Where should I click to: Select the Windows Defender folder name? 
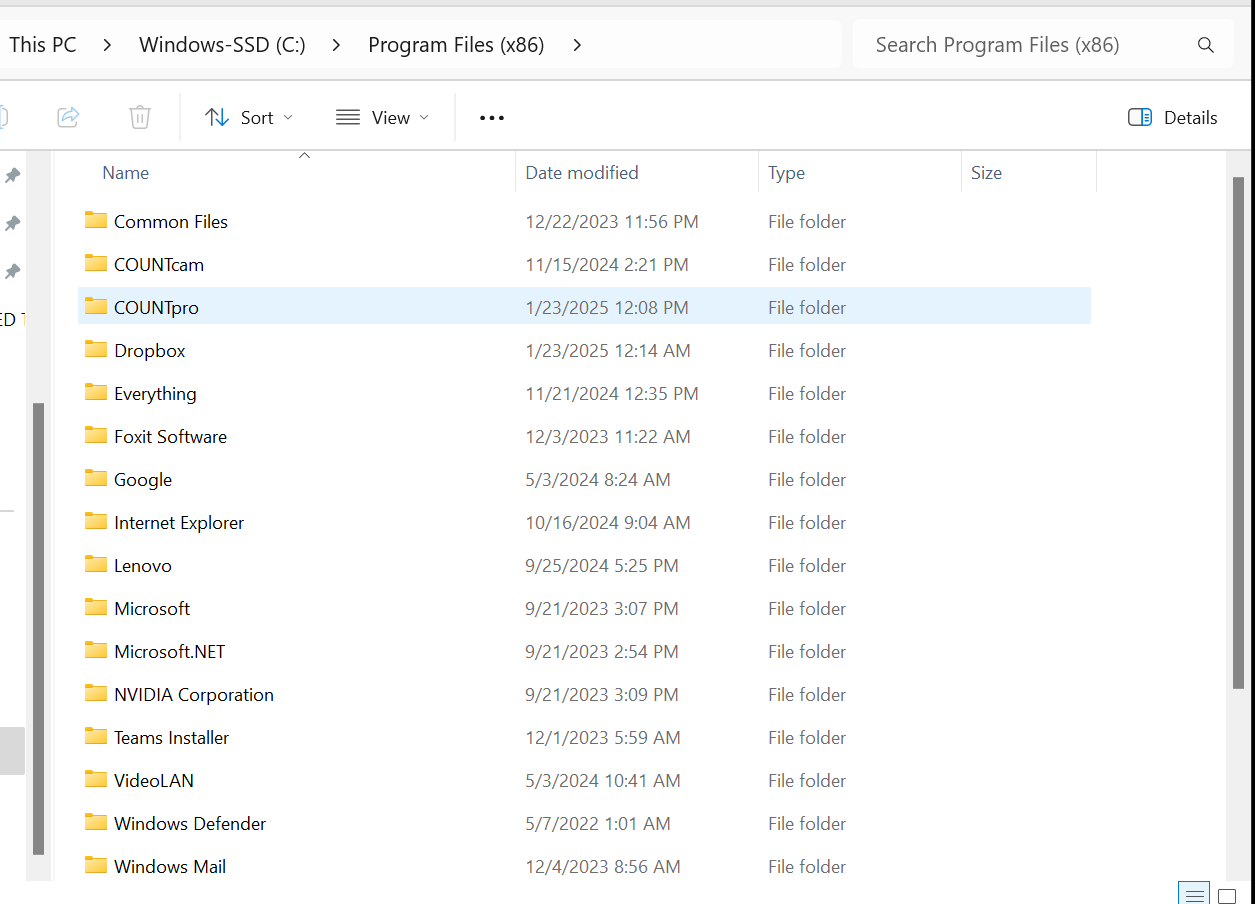(190, 823)
